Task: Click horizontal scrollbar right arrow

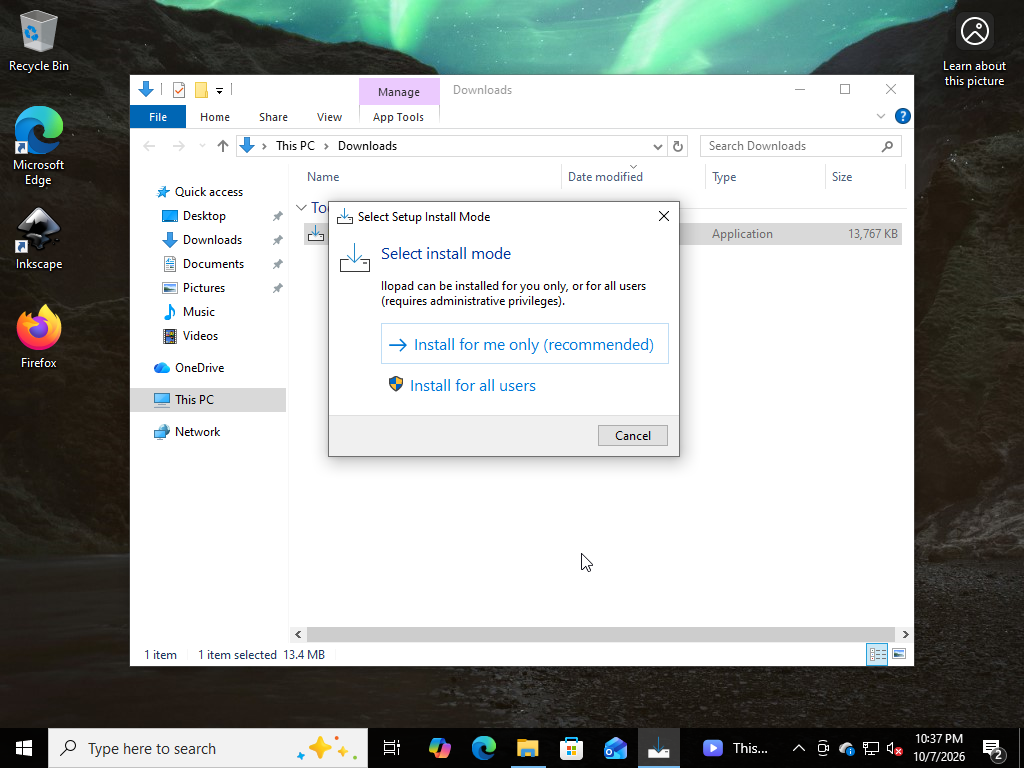Action: [x=905, y=634]
